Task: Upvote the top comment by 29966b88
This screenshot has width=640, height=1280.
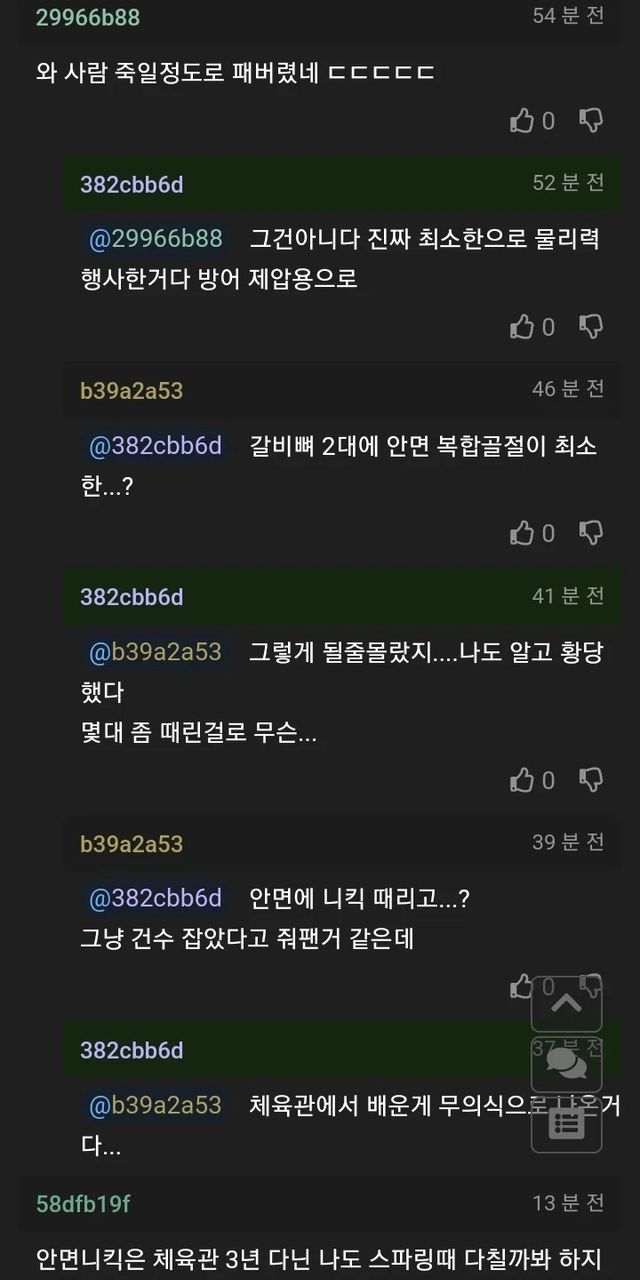Action: click(x=522, y=121)
